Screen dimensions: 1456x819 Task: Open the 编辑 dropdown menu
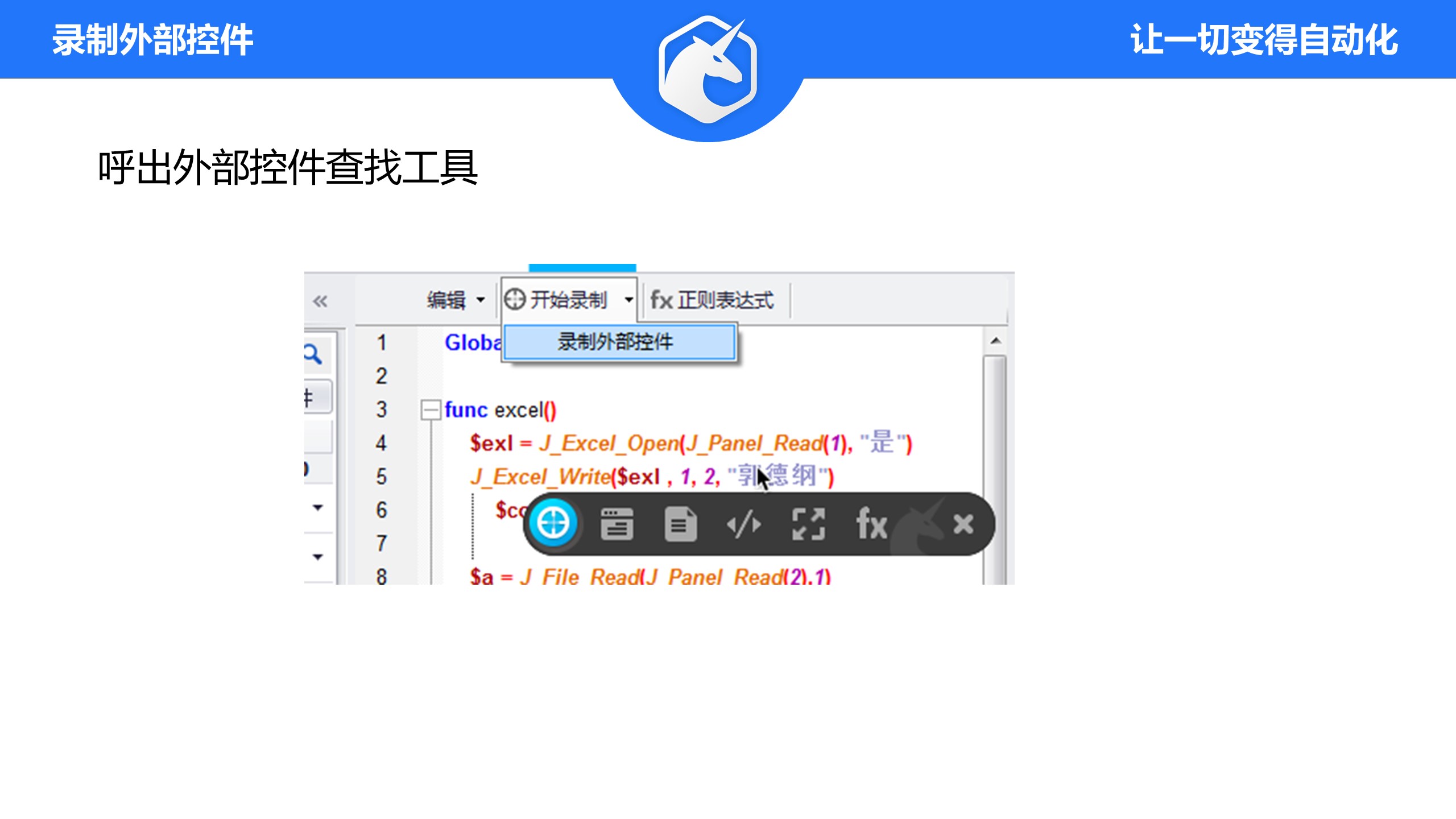(x=456, y=300)
